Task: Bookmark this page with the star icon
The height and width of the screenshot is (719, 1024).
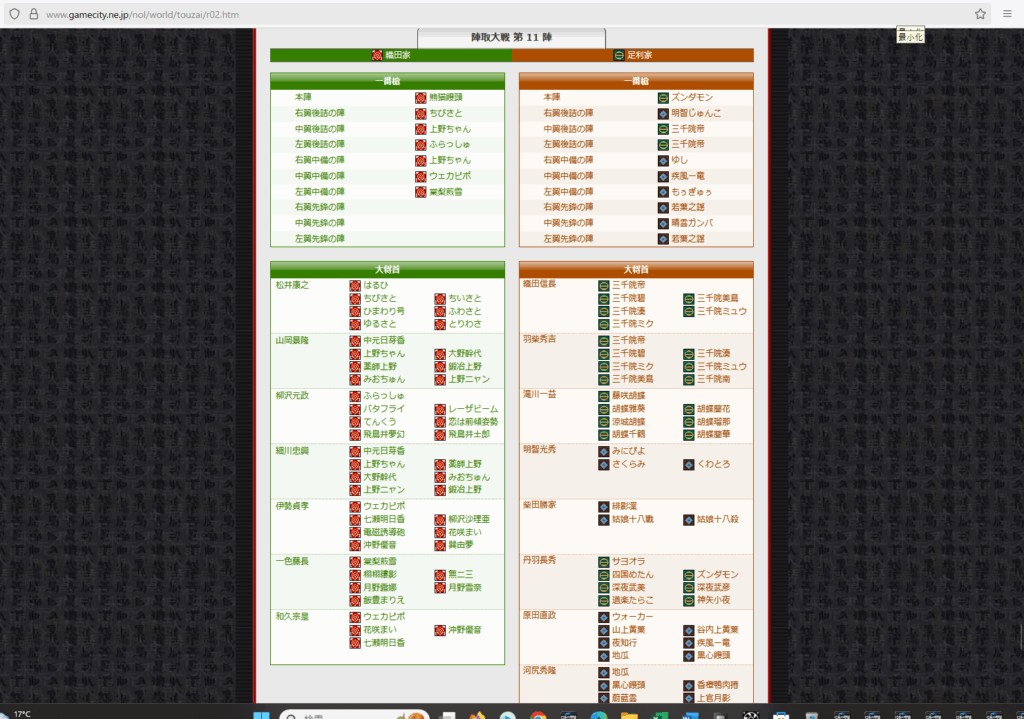Action: (981, 14)
